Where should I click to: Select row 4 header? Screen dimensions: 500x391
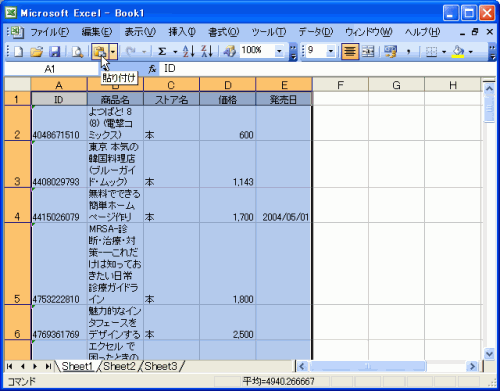pos(17,205)
